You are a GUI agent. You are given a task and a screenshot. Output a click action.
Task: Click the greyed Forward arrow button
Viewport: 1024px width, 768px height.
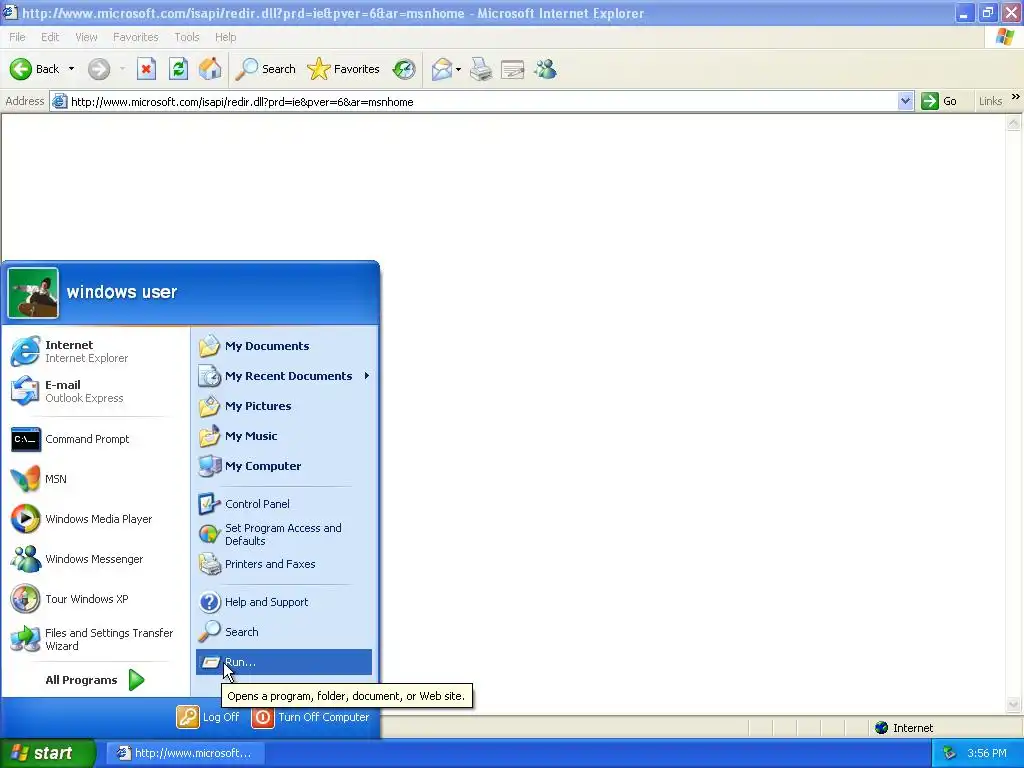(99, 69)
